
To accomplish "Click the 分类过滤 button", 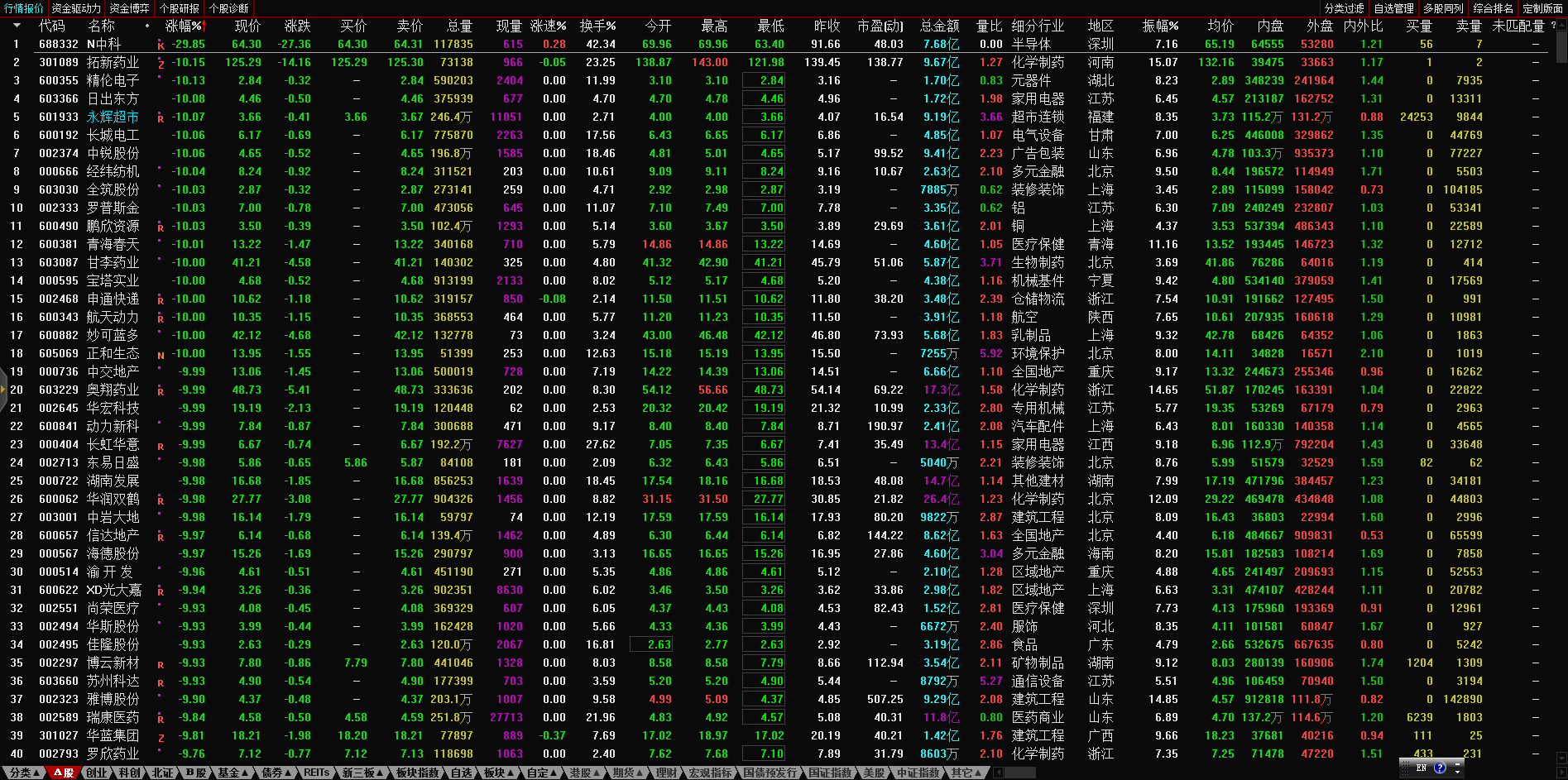I will click(1344, 8).
